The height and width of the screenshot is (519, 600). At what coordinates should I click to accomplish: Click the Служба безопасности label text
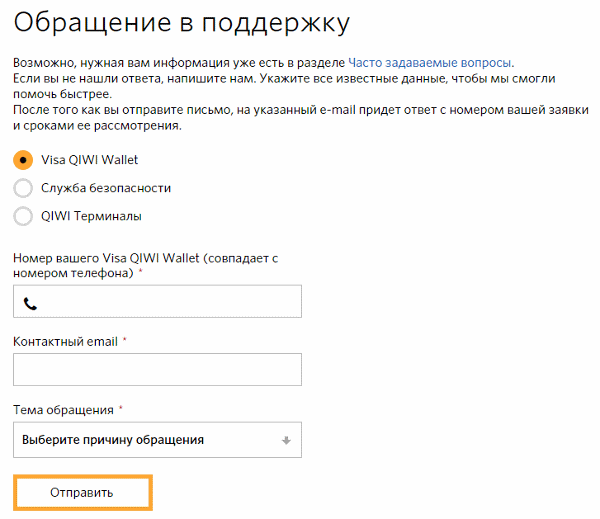coord(106,188)
